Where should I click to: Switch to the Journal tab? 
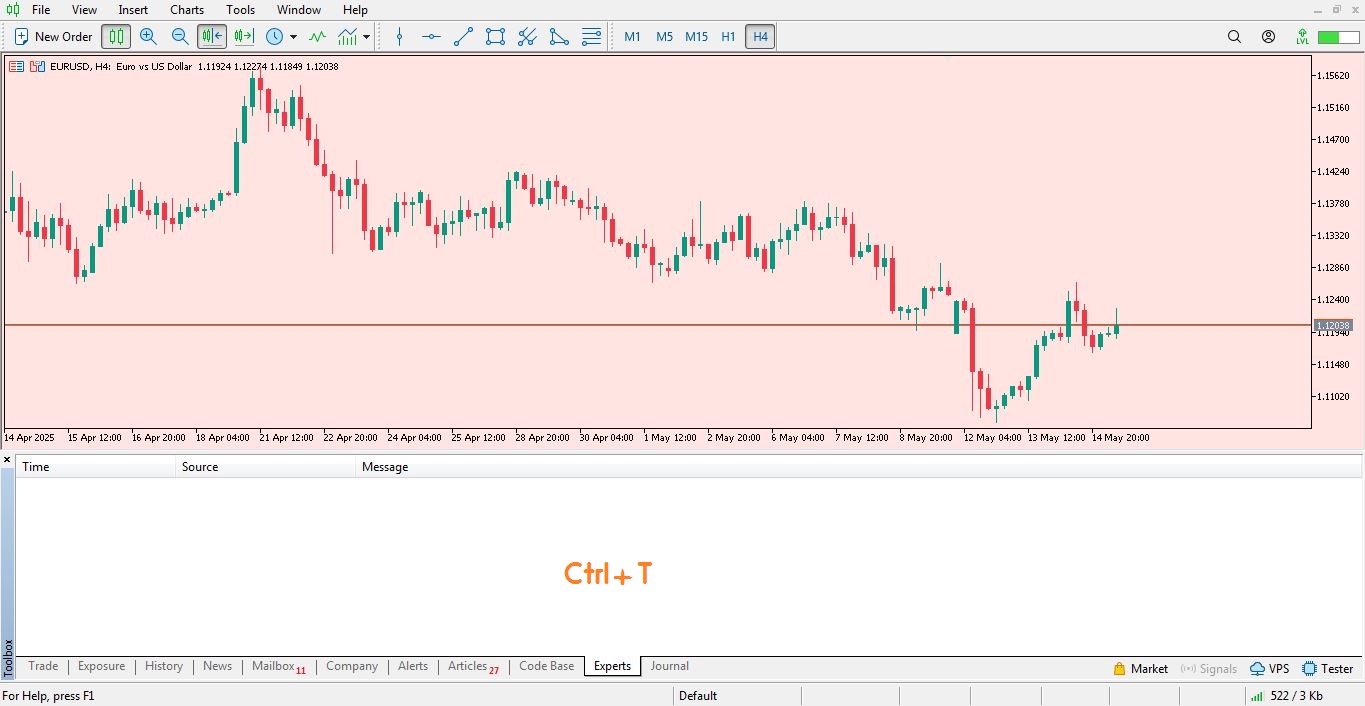tap(669, 666)
